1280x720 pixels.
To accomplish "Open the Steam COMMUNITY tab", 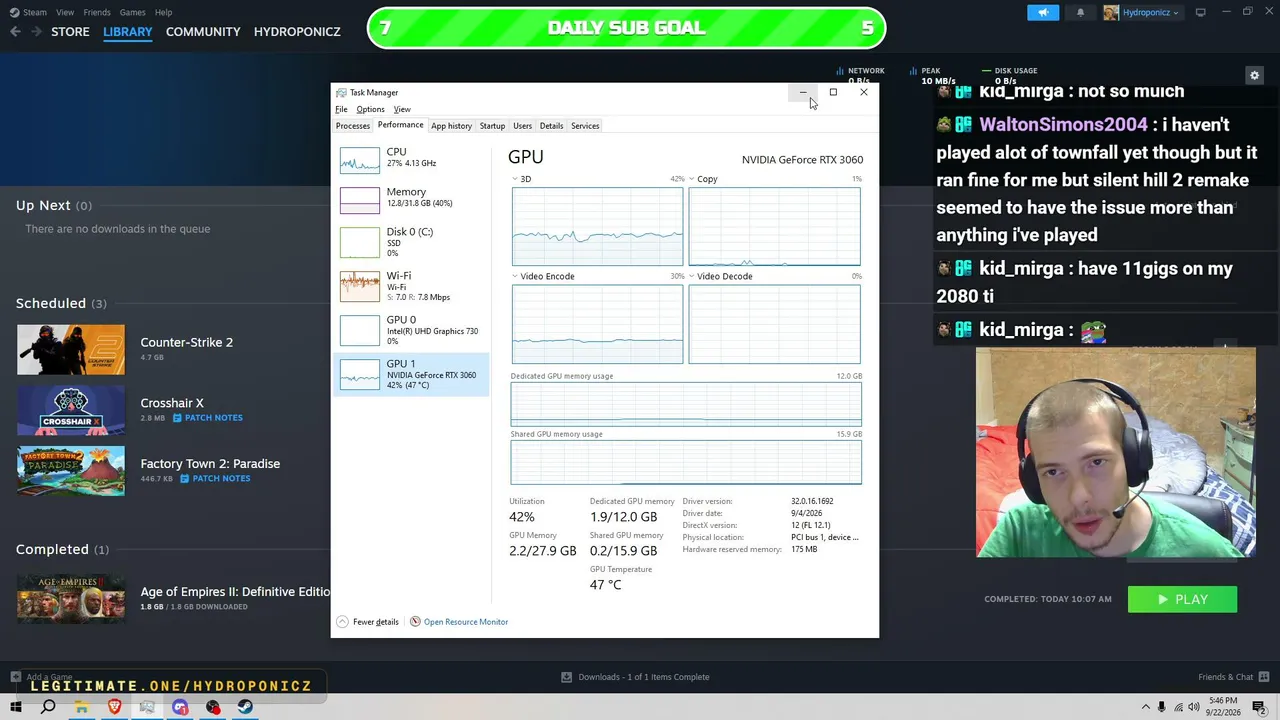I will click(203, 32).
